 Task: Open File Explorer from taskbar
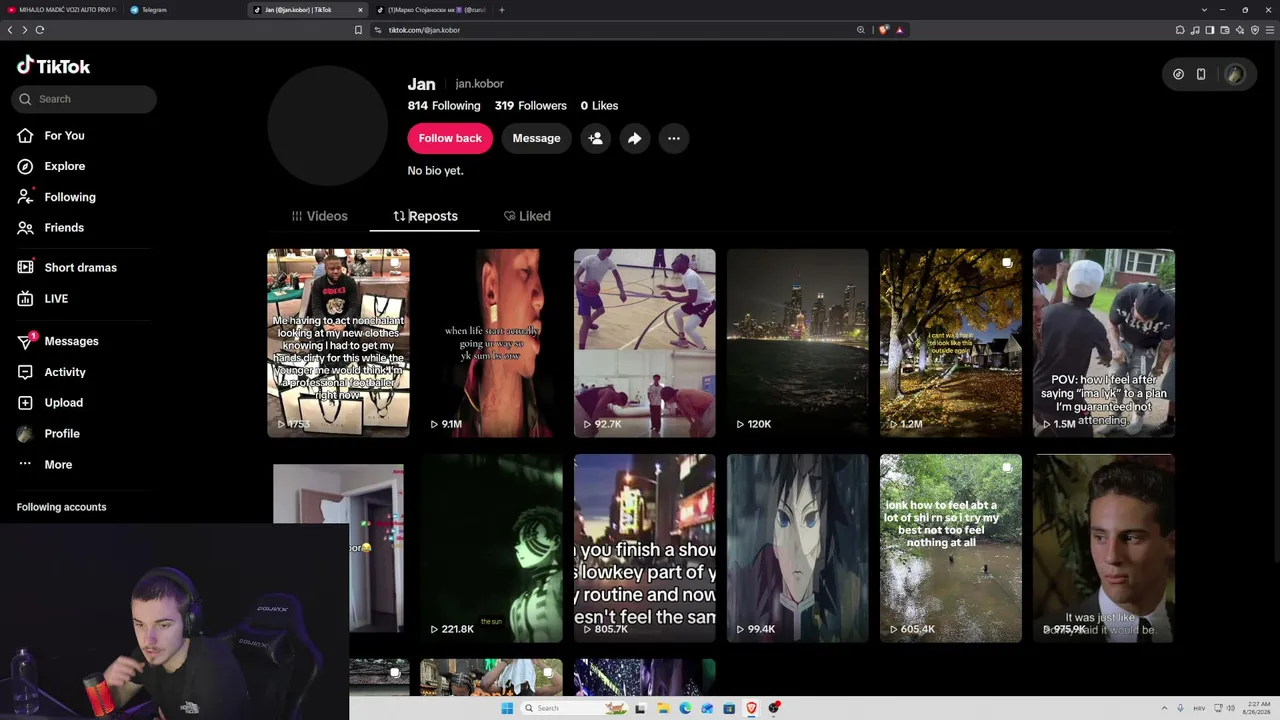click(663, 708)
